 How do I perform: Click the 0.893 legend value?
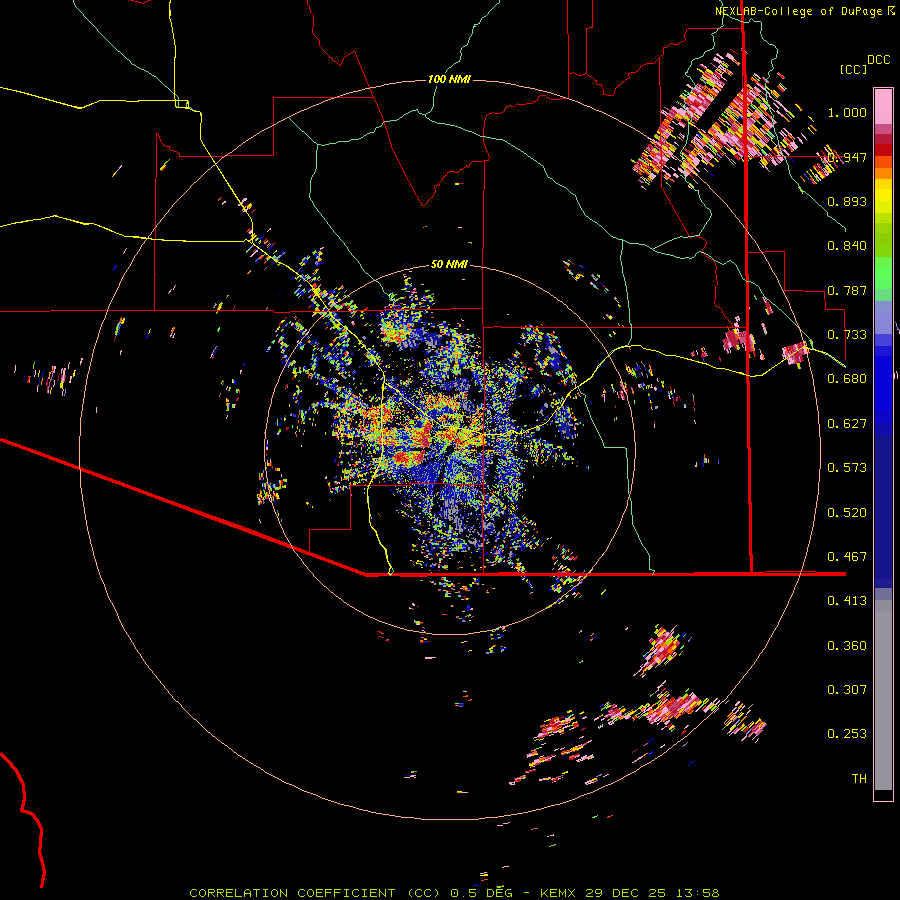(847, 201)
